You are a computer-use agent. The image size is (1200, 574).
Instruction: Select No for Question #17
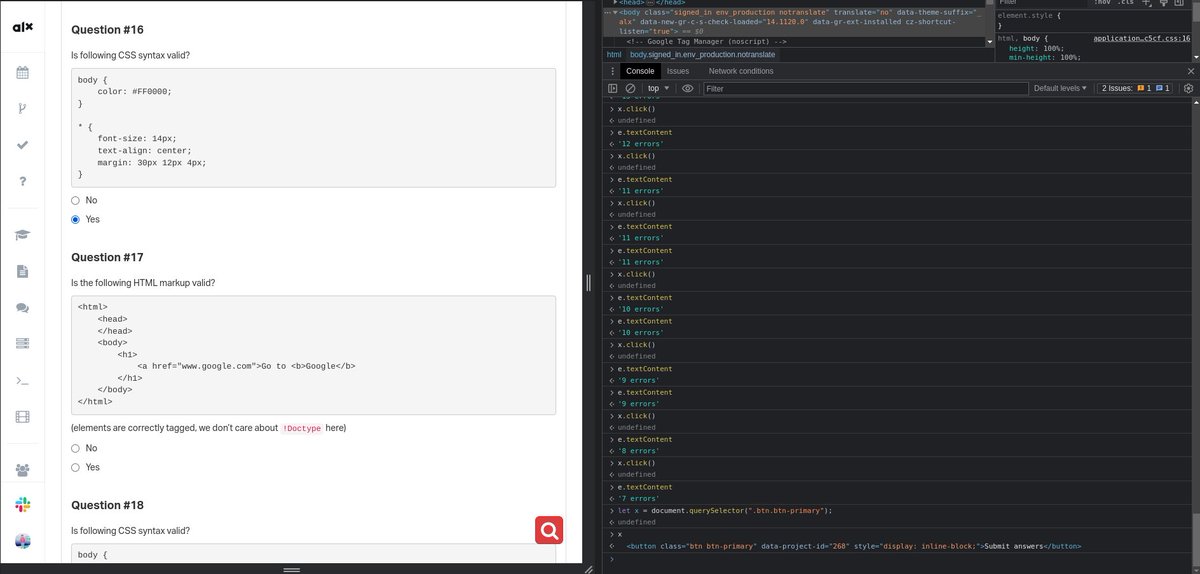click(75, 448)
